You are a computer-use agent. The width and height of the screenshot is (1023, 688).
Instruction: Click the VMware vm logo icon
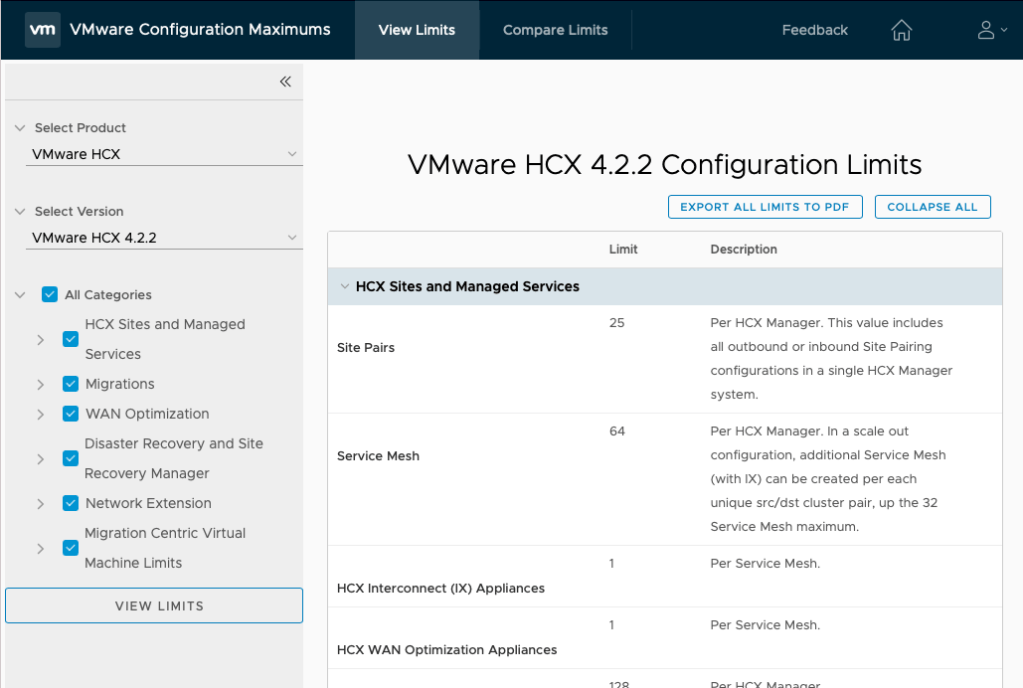pyautogui.click(x=42, y=30)
